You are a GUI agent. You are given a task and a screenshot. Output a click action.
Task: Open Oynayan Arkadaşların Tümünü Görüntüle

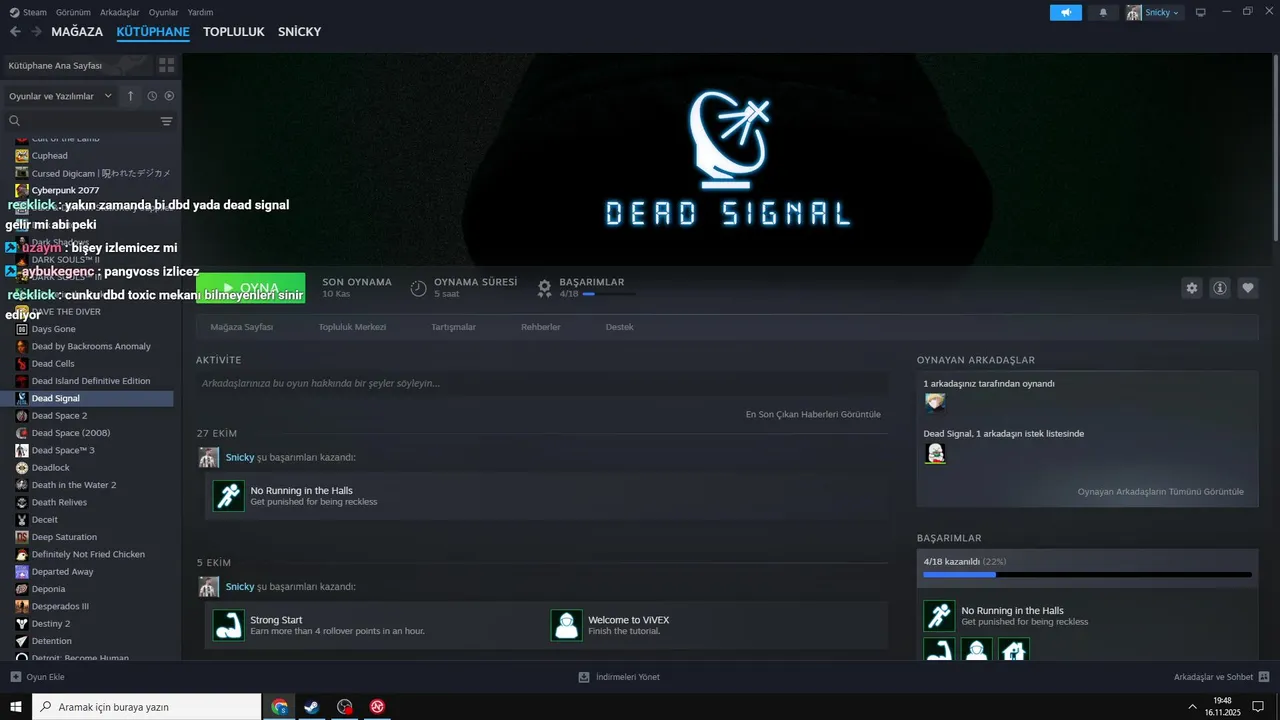(1161, 492)
